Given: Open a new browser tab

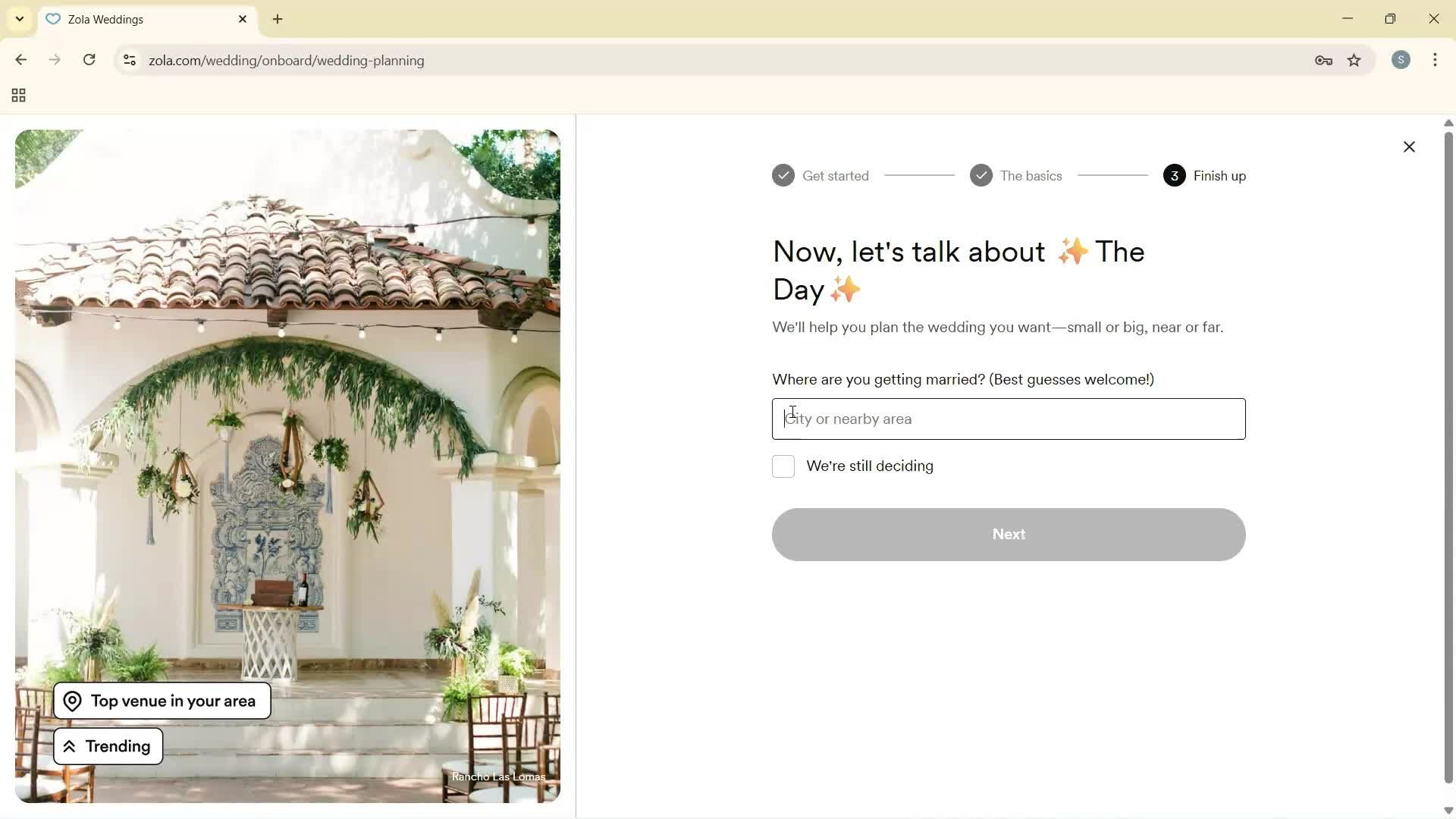Looking at the screenshot, I should tap(277, 19).
